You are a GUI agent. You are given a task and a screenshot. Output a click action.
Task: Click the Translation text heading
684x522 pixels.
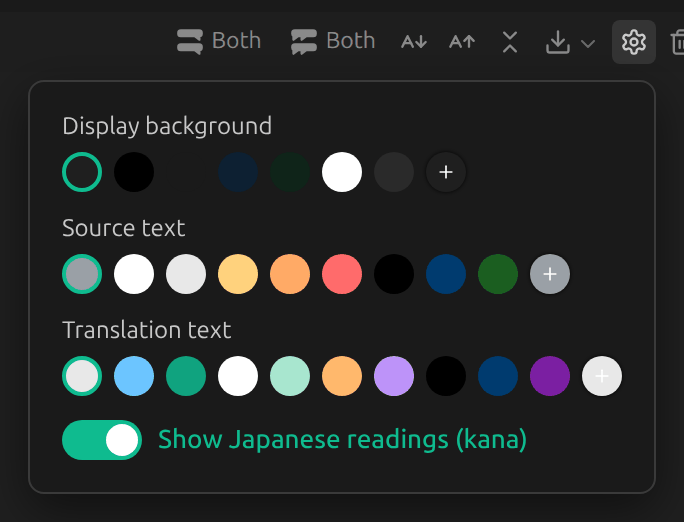[x=147, y=330]
